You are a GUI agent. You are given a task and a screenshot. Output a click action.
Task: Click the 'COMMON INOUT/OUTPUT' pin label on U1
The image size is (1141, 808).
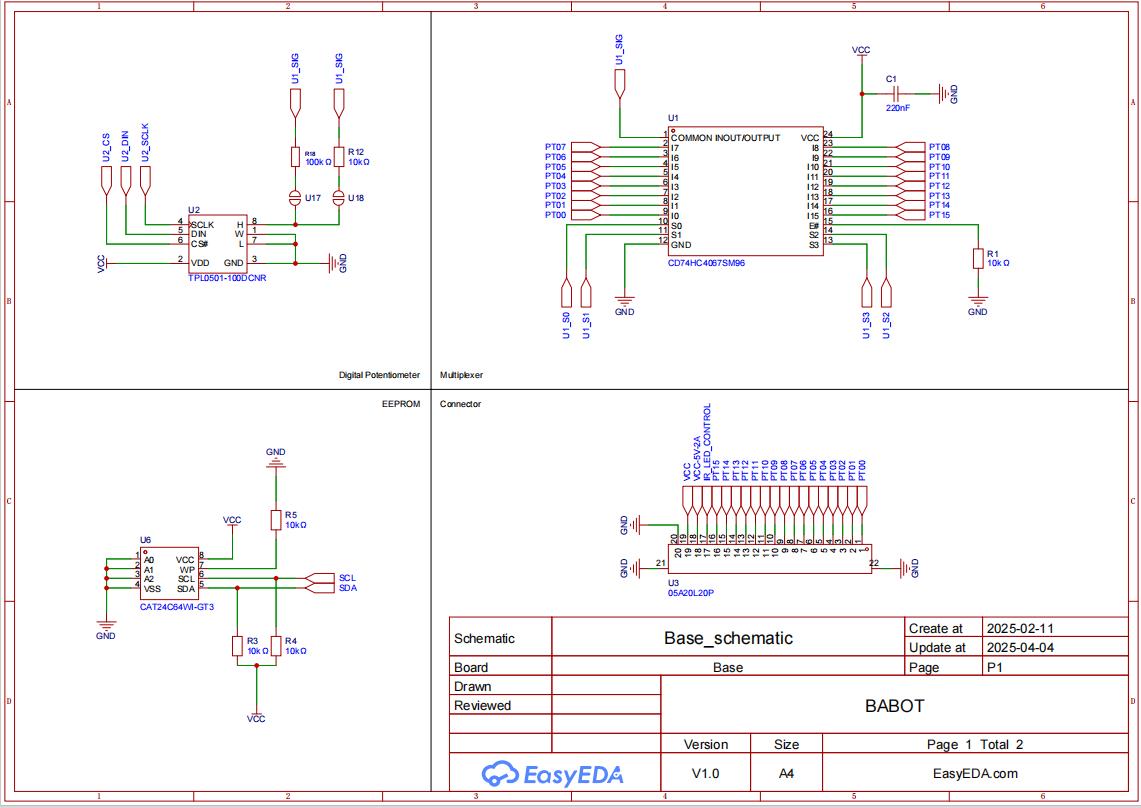725,138
